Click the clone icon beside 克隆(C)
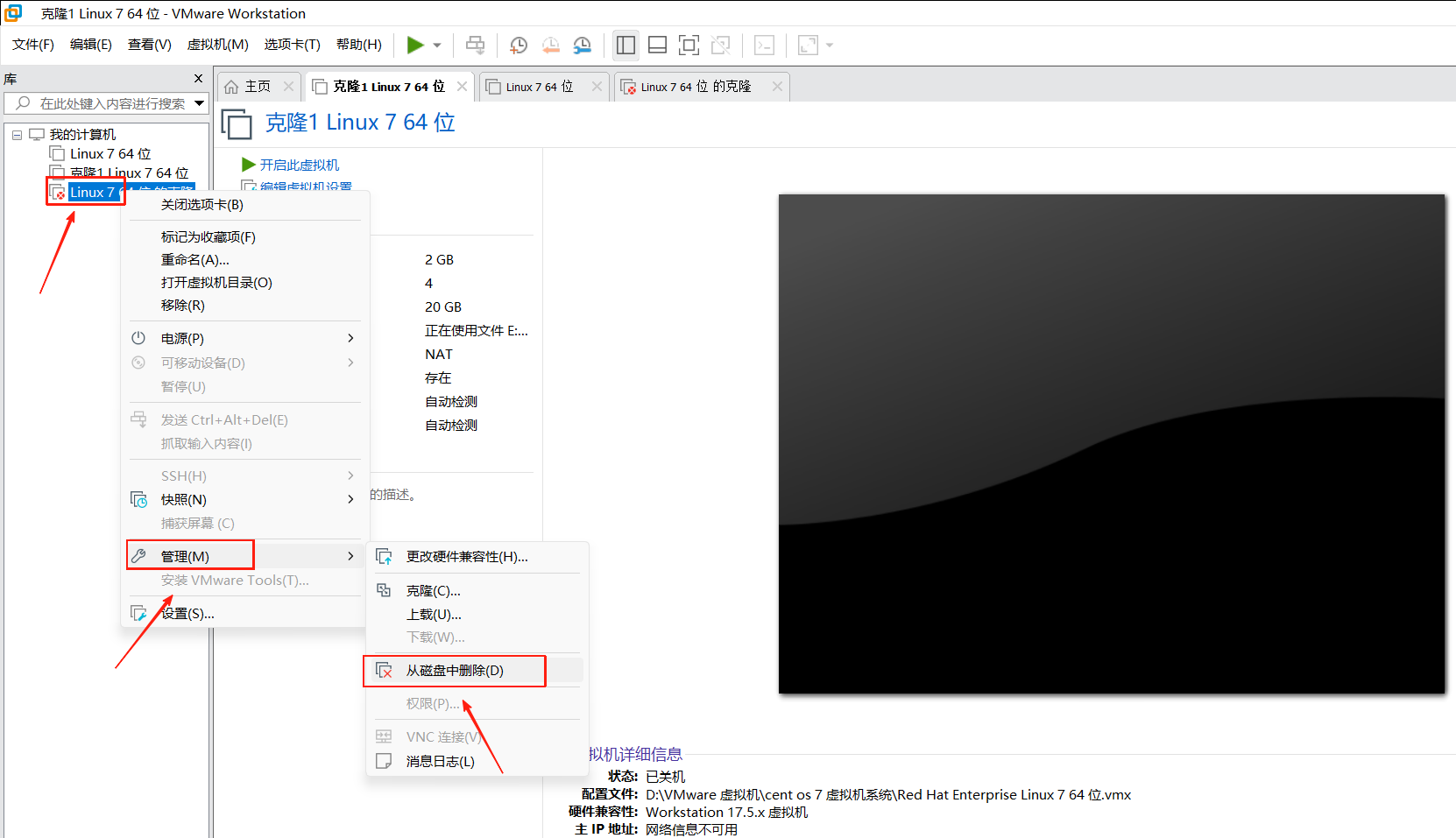Screen dimensions: 1456x838 pos(384,590)
